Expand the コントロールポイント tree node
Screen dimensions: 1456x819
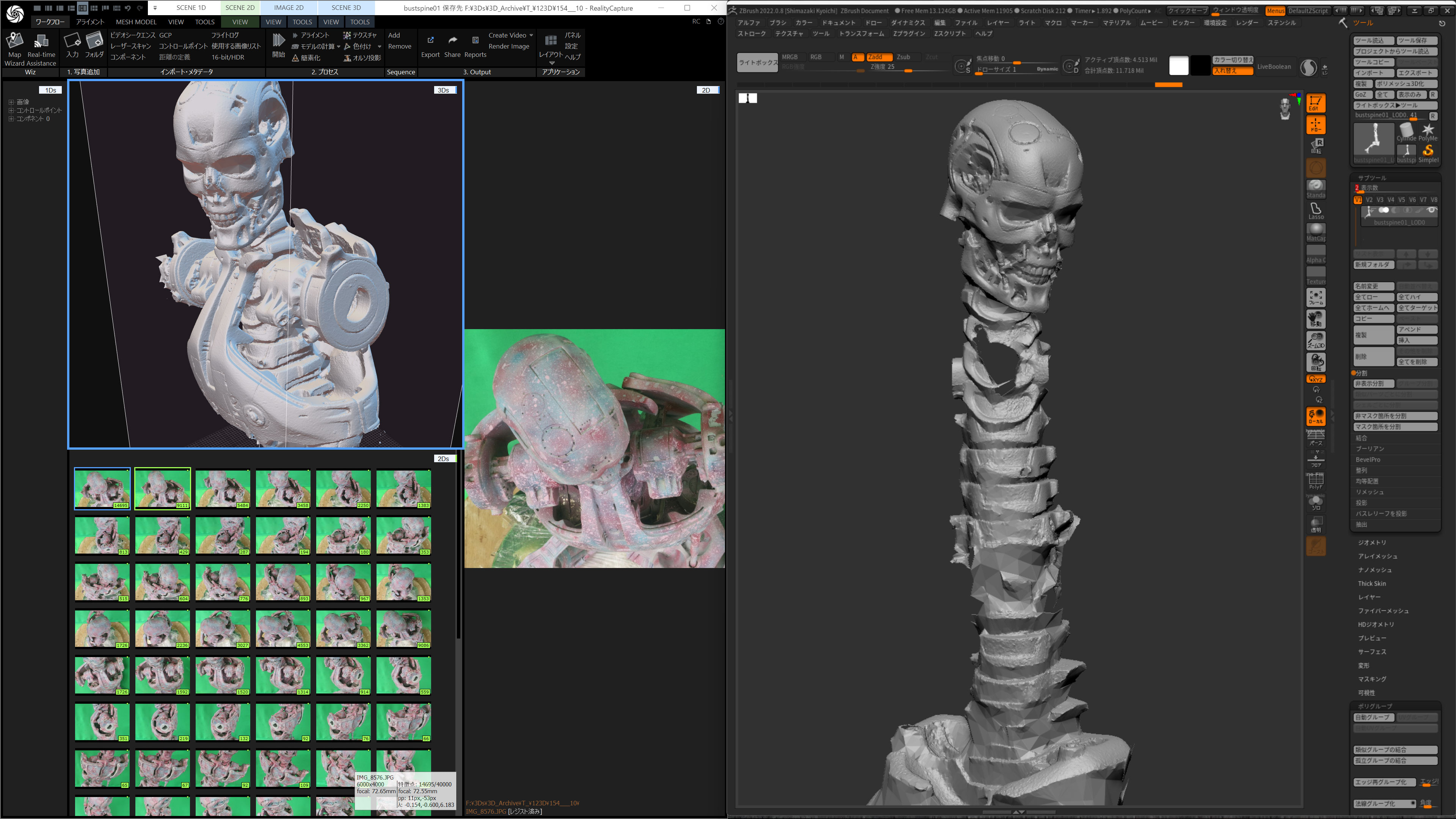click(x=11, y=110)
